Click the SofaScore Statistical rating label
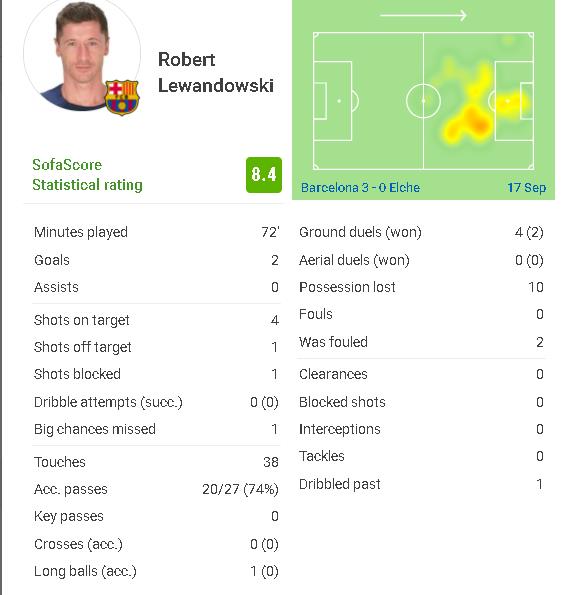 [87, 175]
